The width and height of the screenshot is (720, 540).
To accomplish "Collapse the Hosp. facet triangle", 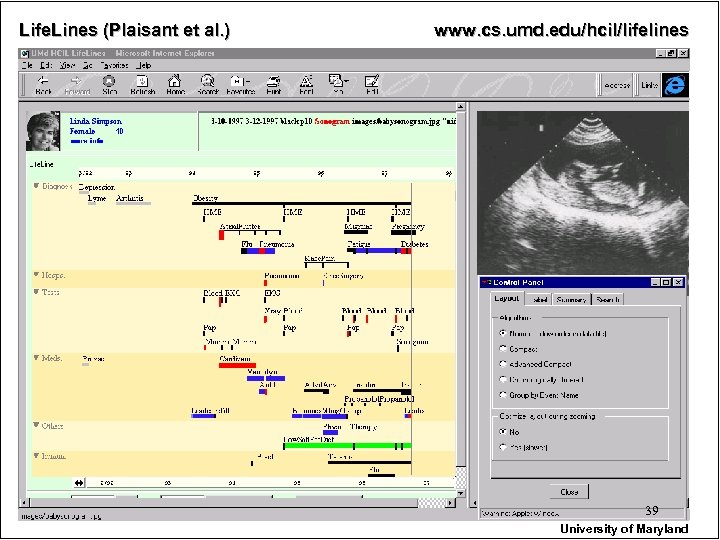I will tap(36, 275).
